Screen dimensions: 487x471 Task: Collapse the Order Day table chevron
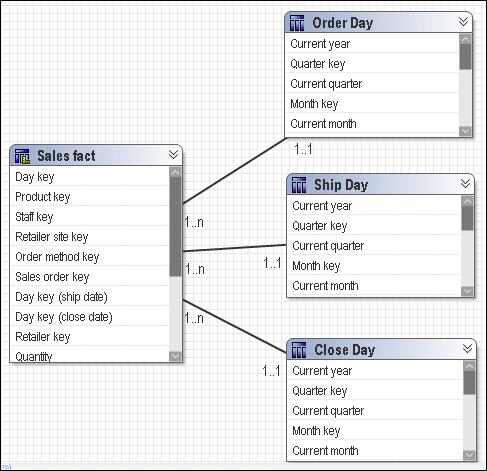tap(463, 22)
